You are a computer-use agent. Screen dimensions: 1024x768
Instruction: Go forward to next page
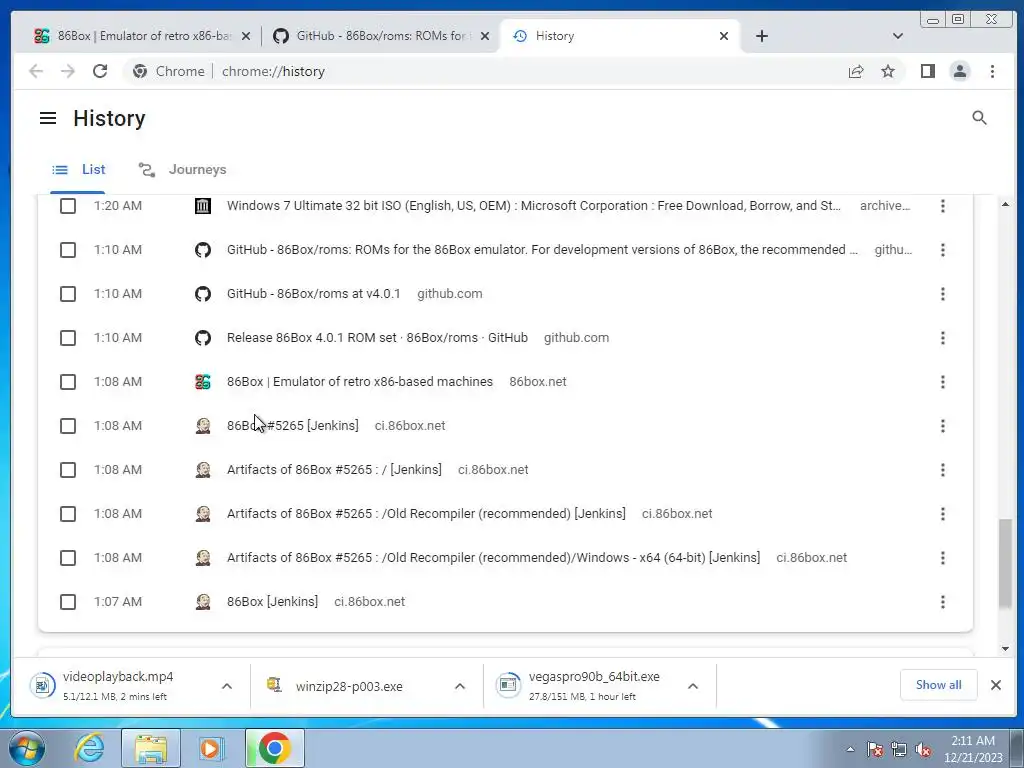pyautogui.click(x=68, y=71)
